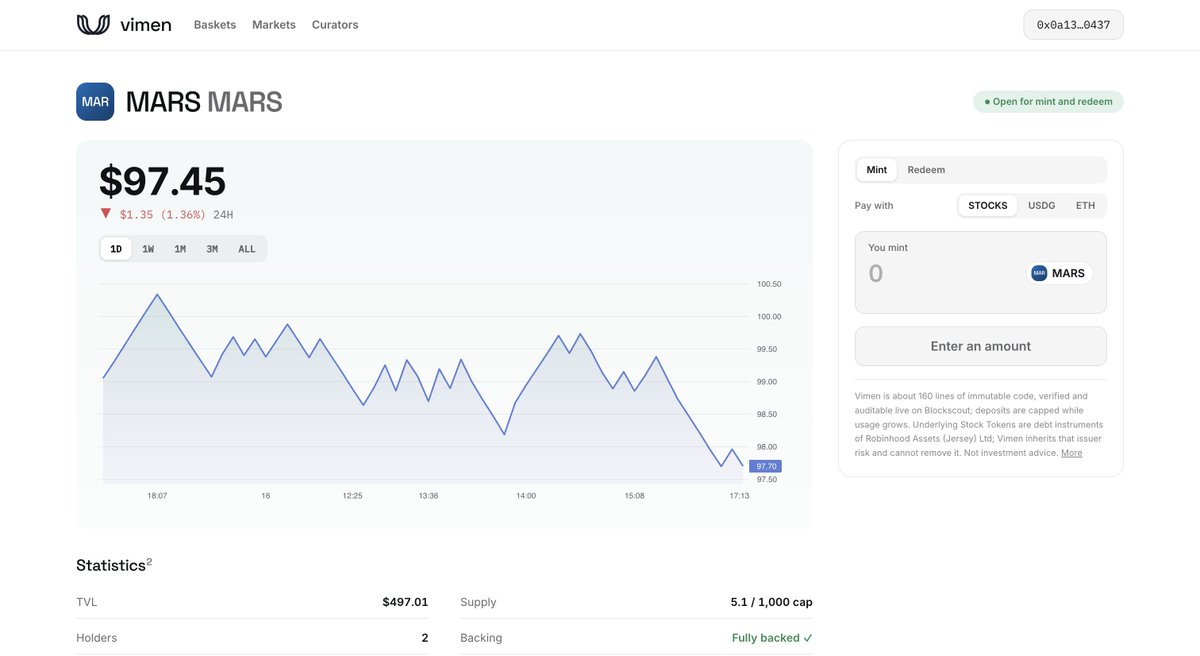Click the Holders value 2
Image resolution: width=1200 pixels, height=656 pixels.
pyautogui.click(x=425, y=638)
